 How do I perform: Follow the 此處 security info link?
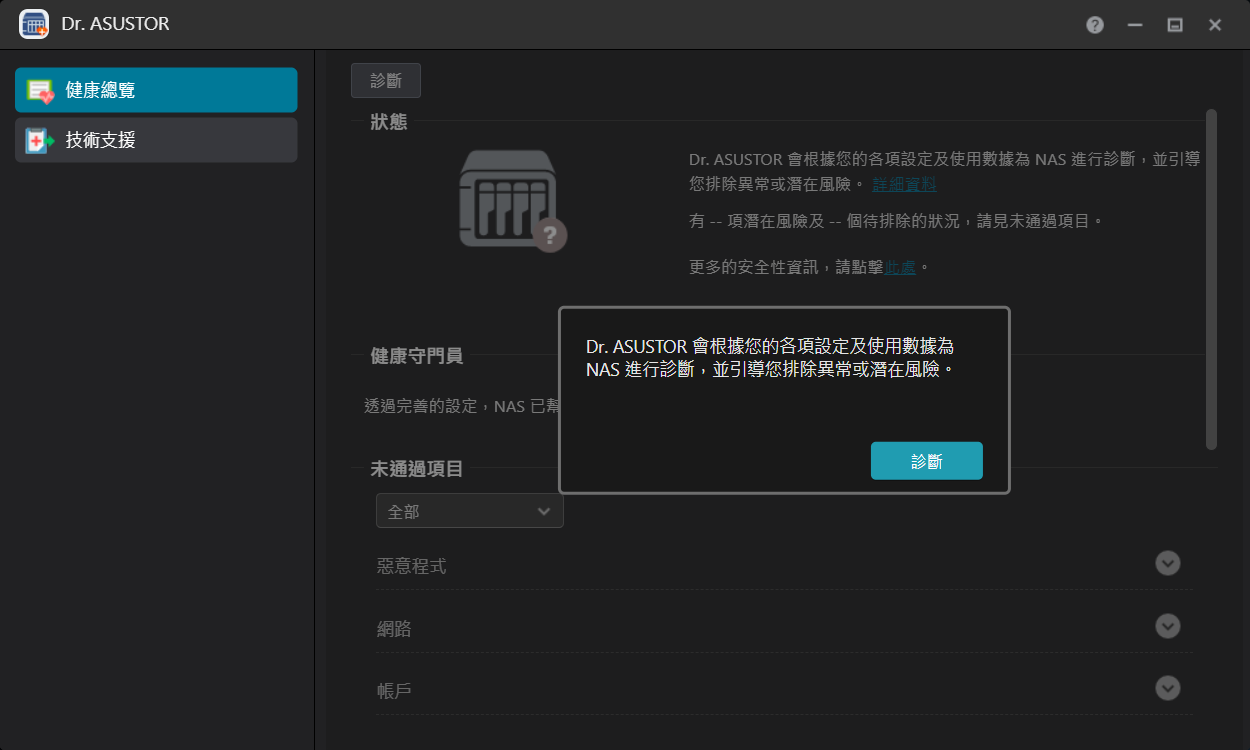pyautogui.click(x=900, y=267)
